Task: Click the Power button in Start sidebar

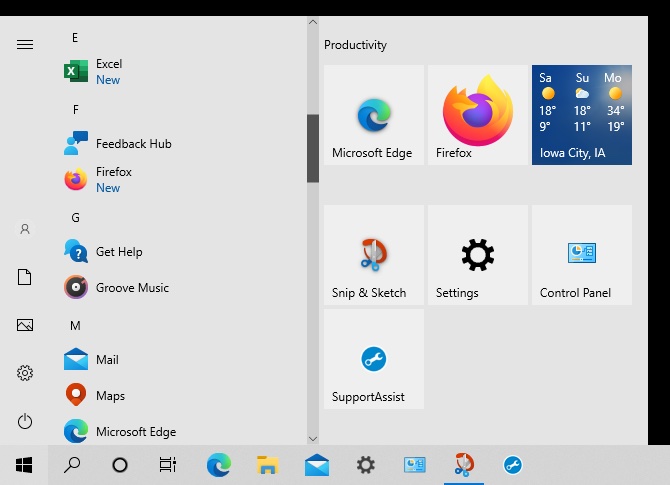Action: (x=25, y=421)
